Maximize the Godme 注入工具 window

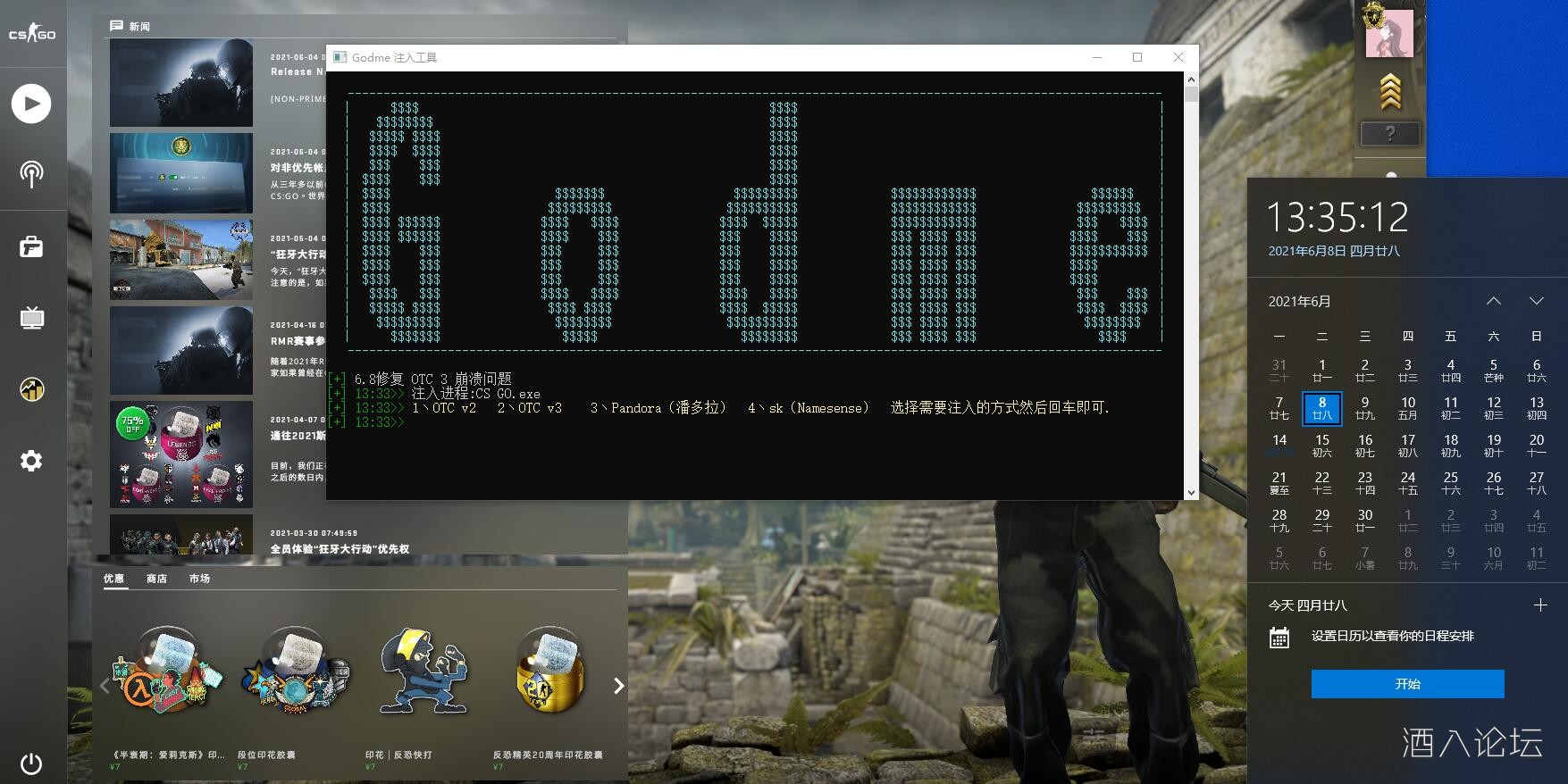(1137, 57)
